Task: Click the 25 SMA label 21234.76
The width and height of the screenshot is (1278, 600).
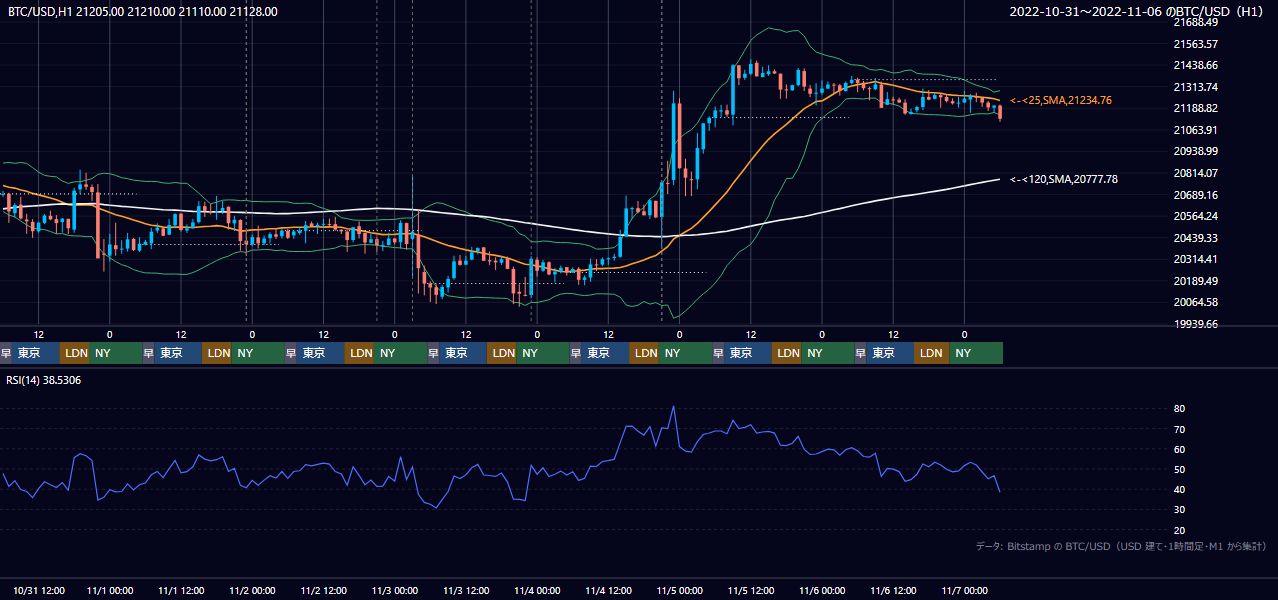Action: click(x=1061, y=100)
